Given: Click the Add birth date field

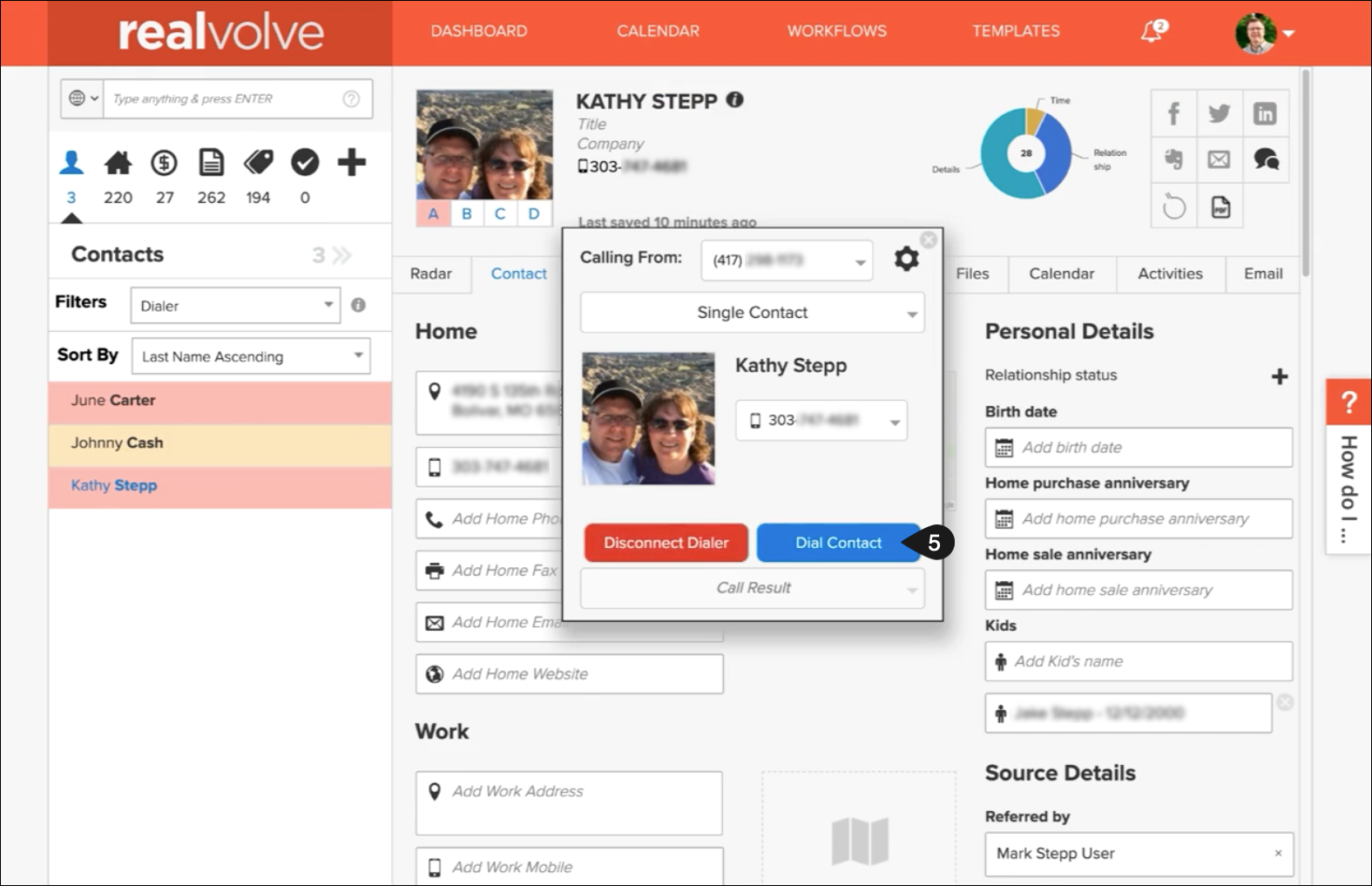Looking at the screenshot, I should coord(1139,448).
